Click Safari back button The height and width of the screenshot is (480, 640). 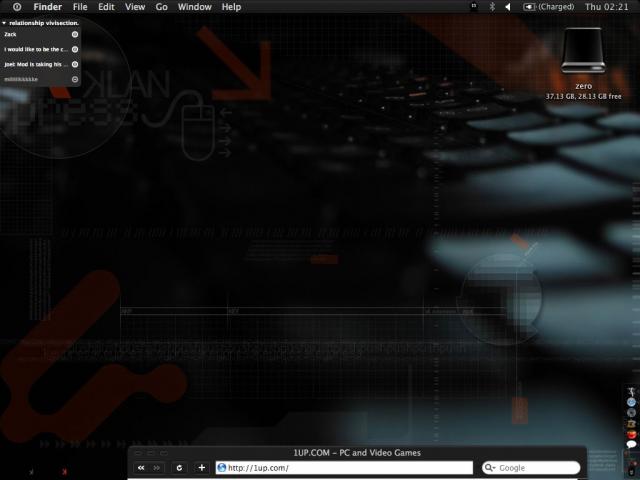pos(141,468)
